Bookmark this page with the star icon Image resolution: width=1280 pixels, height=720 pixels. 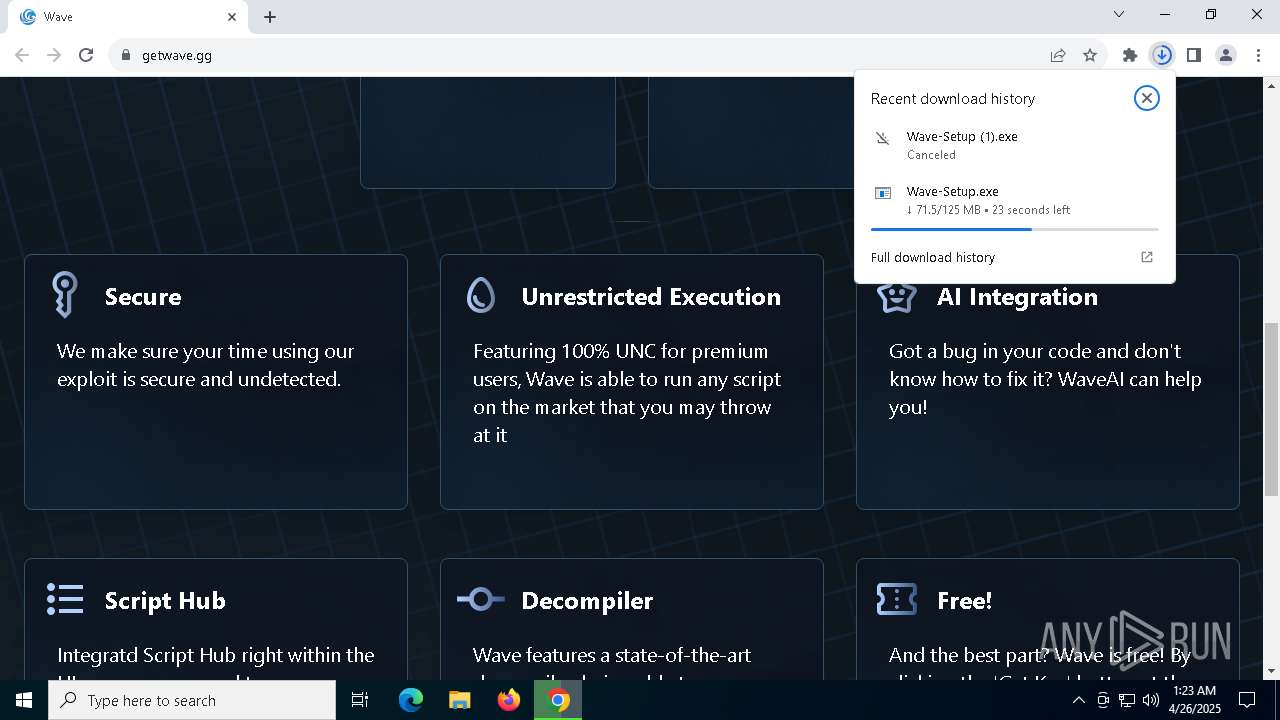[1090, 55]
